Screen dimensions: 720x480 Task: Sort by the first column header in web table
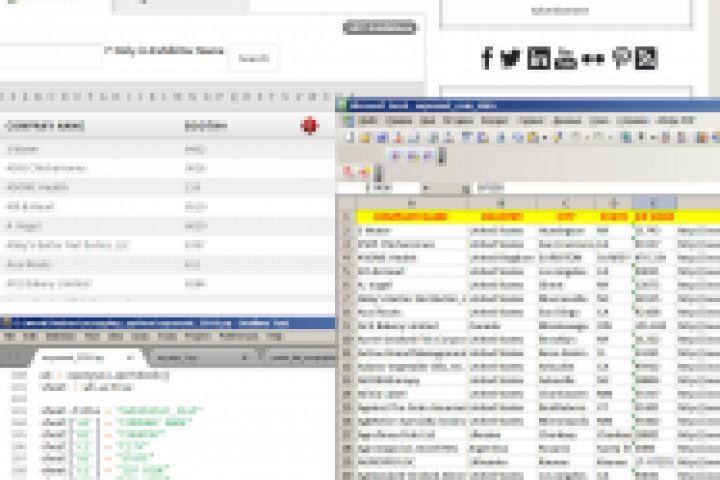point(45,125)
